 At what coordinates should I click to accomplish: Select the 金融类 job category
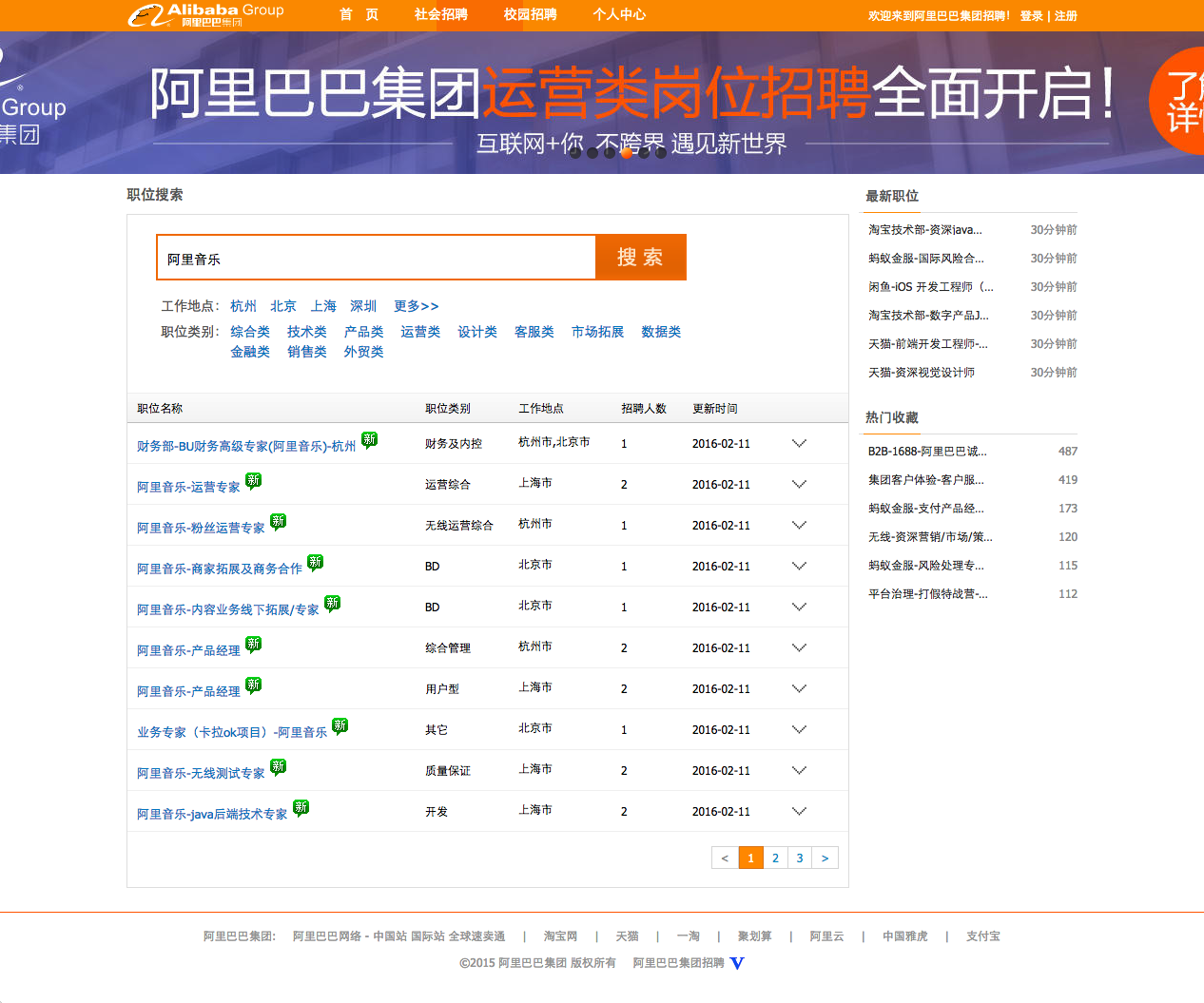coord(250,352)
